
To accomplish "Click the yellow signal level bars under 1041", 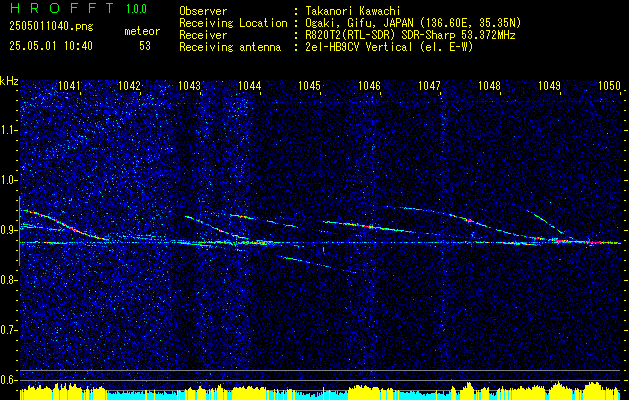I will (x=62, y=391).
